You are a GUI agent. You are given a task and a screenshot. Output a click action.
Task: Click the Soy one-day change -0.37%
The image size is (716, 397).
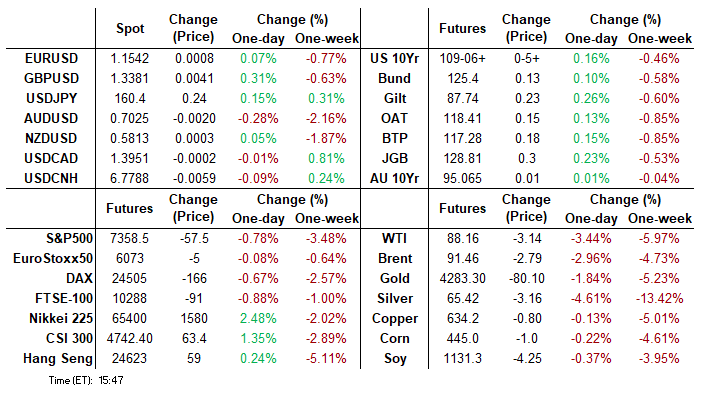[591, 359]
